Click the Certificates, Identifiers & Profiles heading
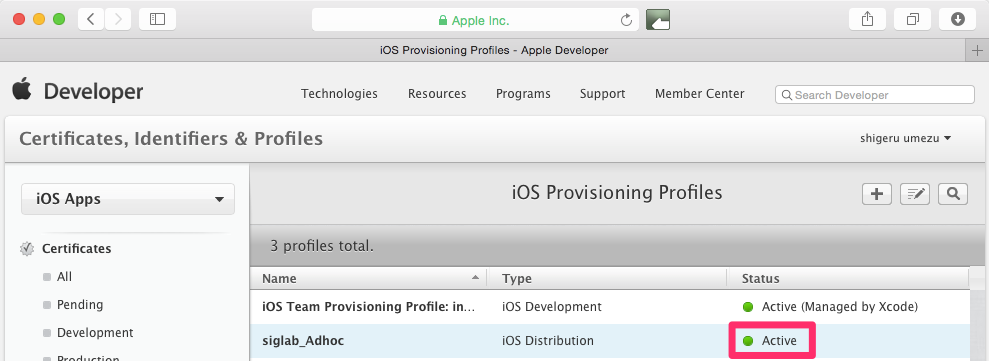The height and width of the screenshot is (361, 989). coord(171,138)
